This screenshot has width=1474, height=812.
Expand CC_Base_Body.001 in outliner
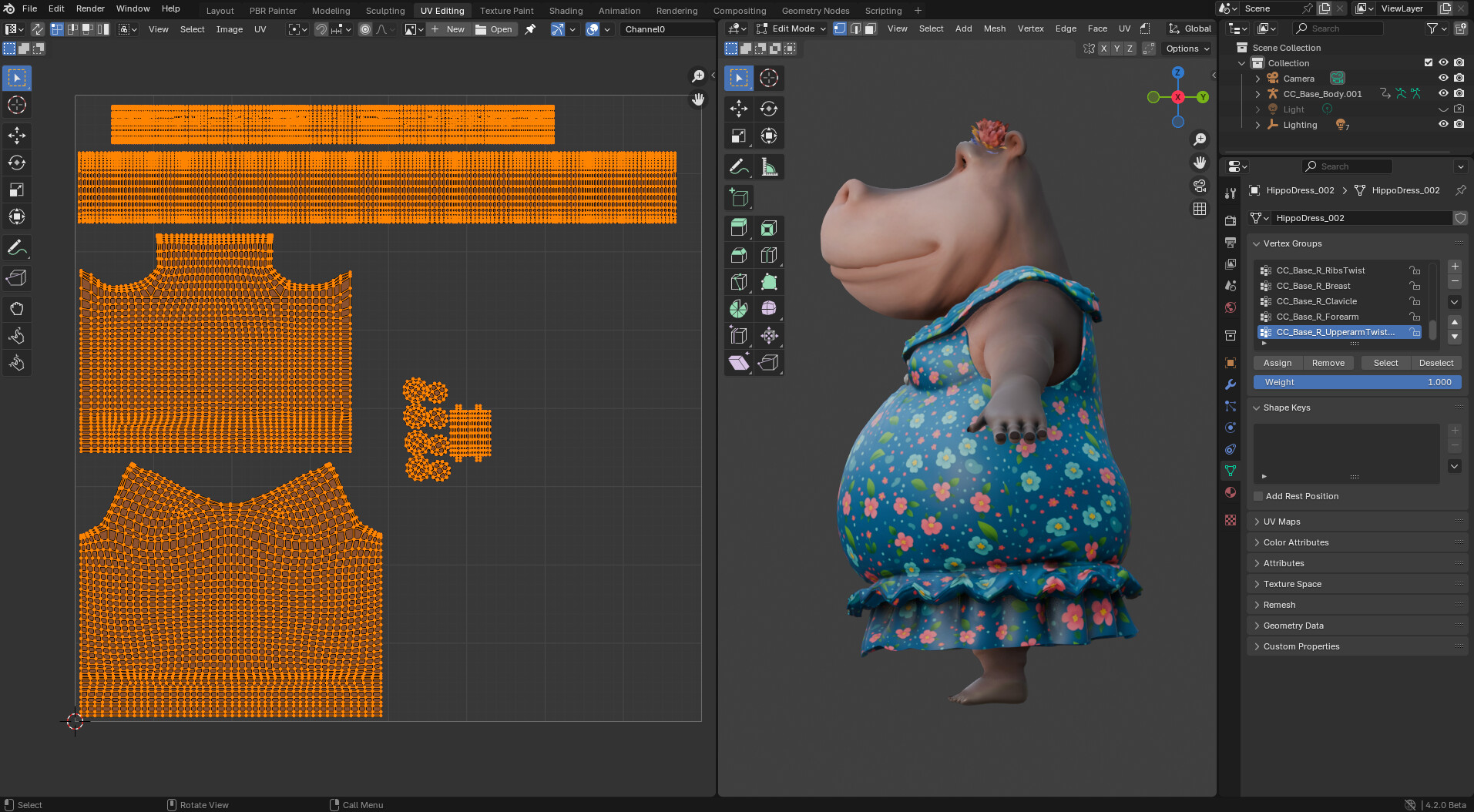[x=1257, y=94]
